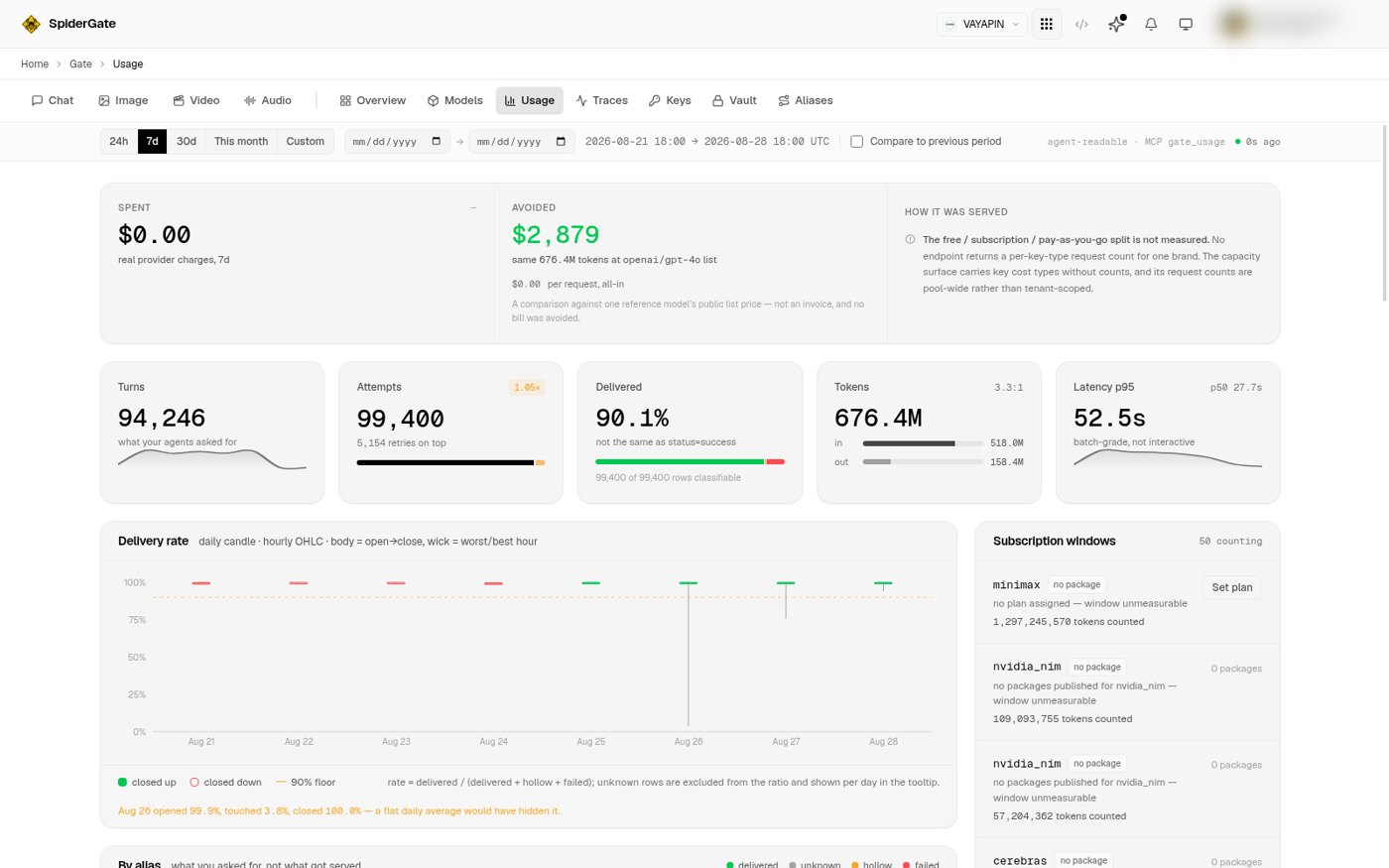The image size is (1389, 868).
Task: Click the end date input field
Action: 522,142
